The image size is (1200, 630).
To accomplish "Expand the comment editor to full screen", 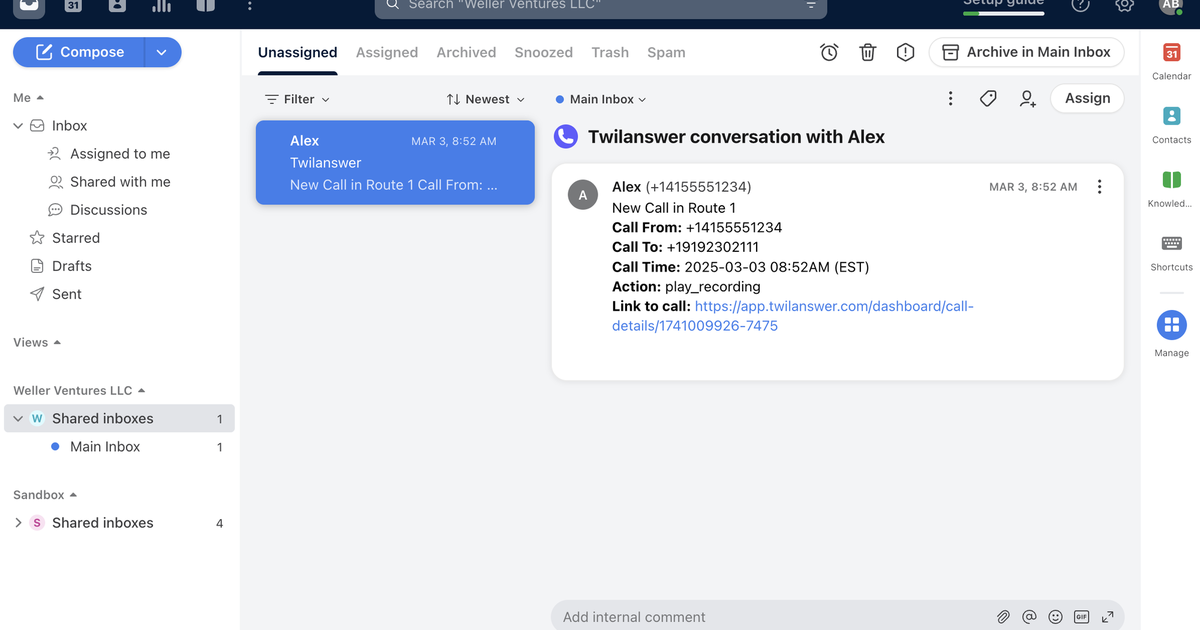I will pos(1107,617).
